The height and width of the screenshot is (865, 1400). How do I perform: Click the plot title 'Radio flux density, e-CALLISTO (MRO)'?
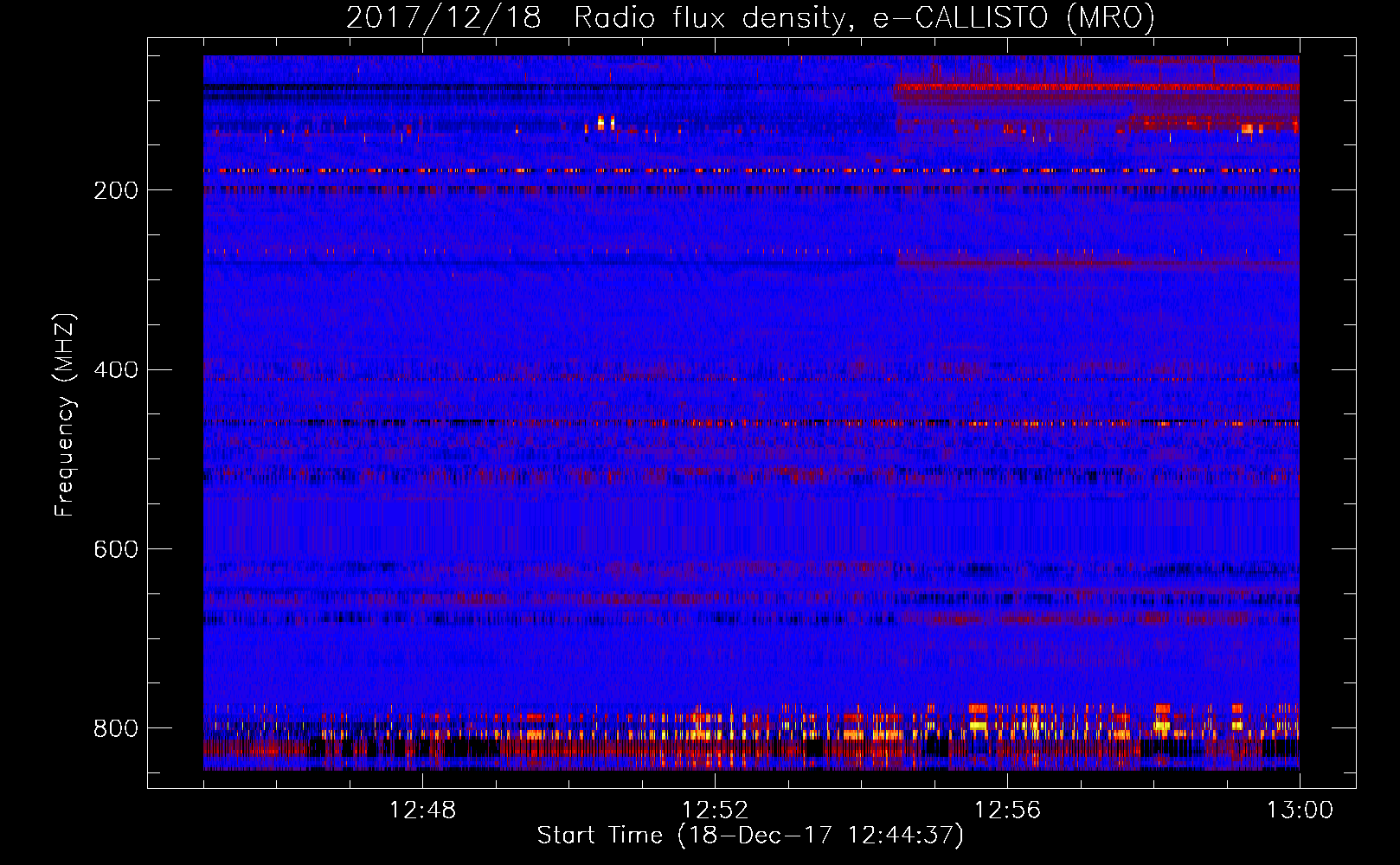click(864, 18)
